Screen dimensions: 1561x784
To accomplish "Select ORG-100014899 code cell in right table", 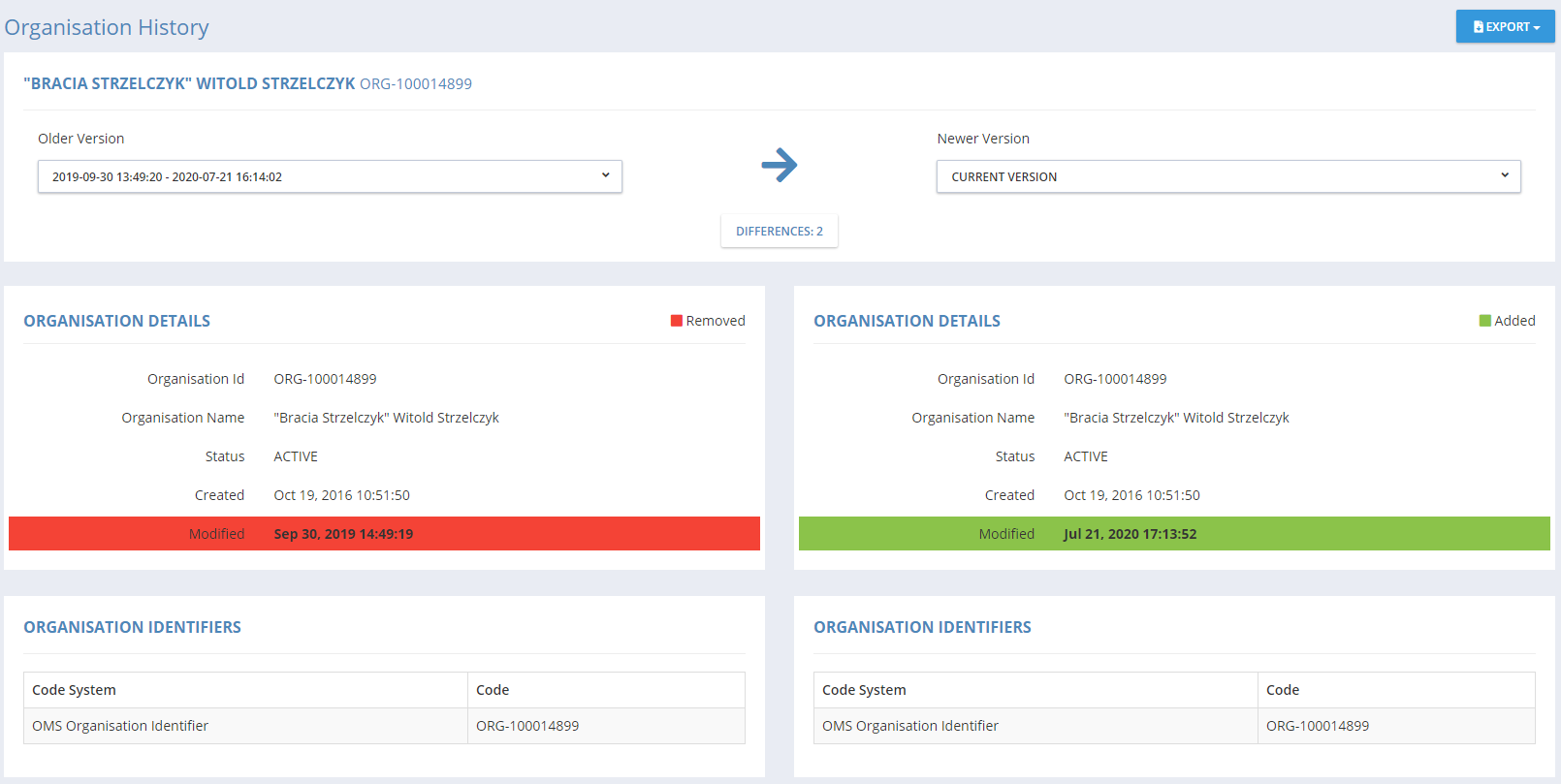I will click(x=1317, y=726).
